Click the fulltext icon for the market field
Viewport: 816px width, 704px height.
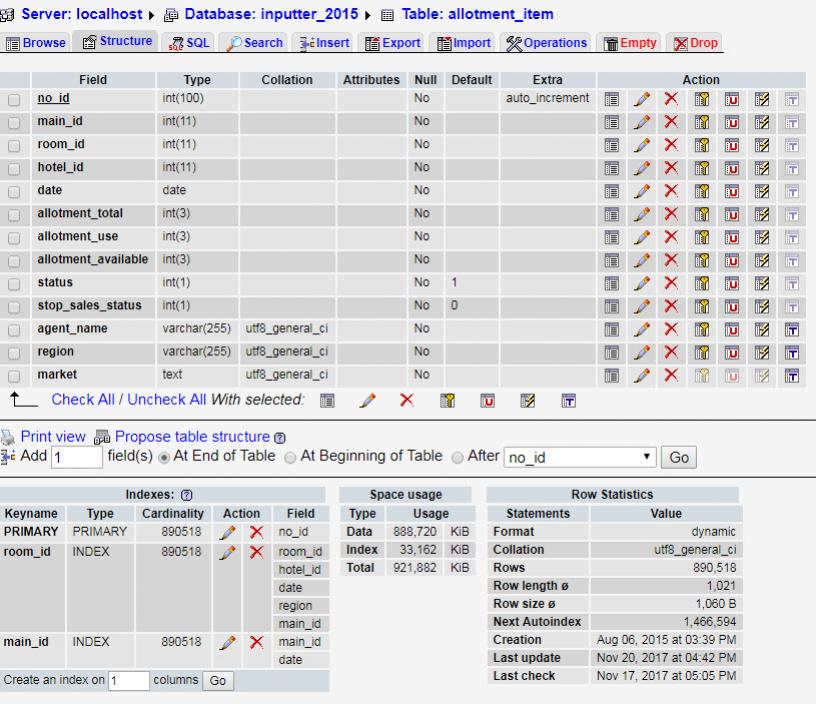click(x=792, y=376)
